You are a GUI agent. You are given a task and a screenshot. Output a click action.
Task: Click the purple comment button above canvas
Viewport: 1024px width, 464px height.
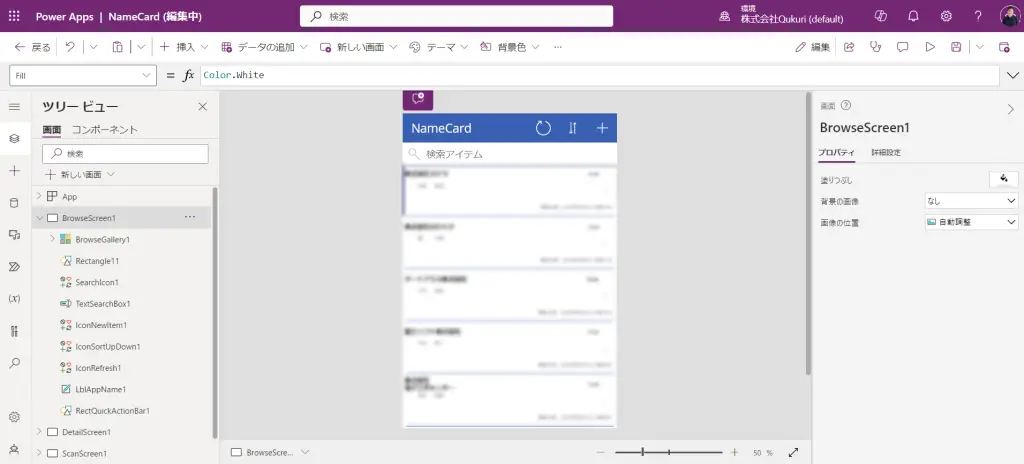418,100
